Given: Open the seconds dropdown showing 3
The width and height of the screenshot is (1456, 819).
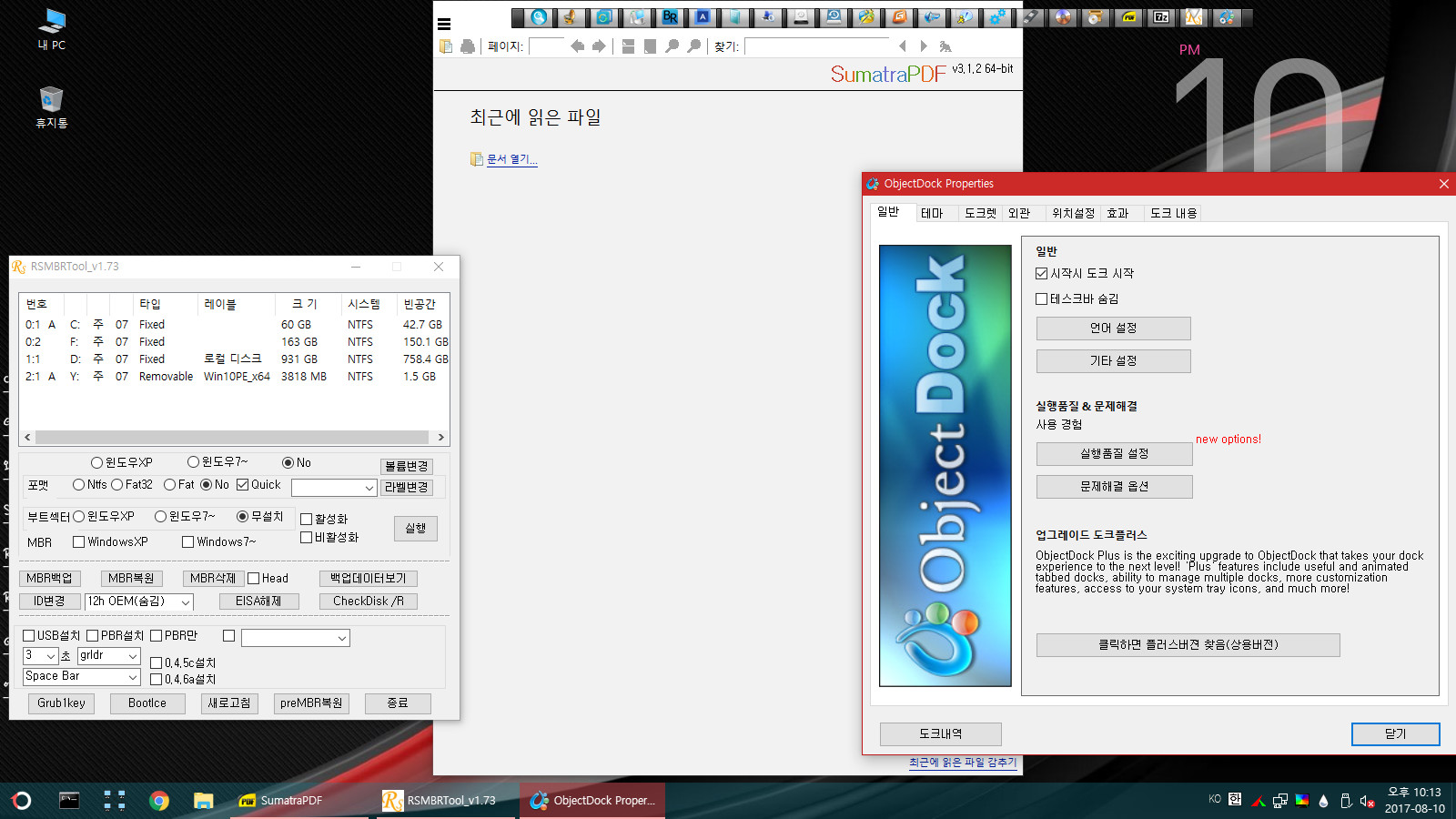Looking at the screenshot, I should 41,656.
